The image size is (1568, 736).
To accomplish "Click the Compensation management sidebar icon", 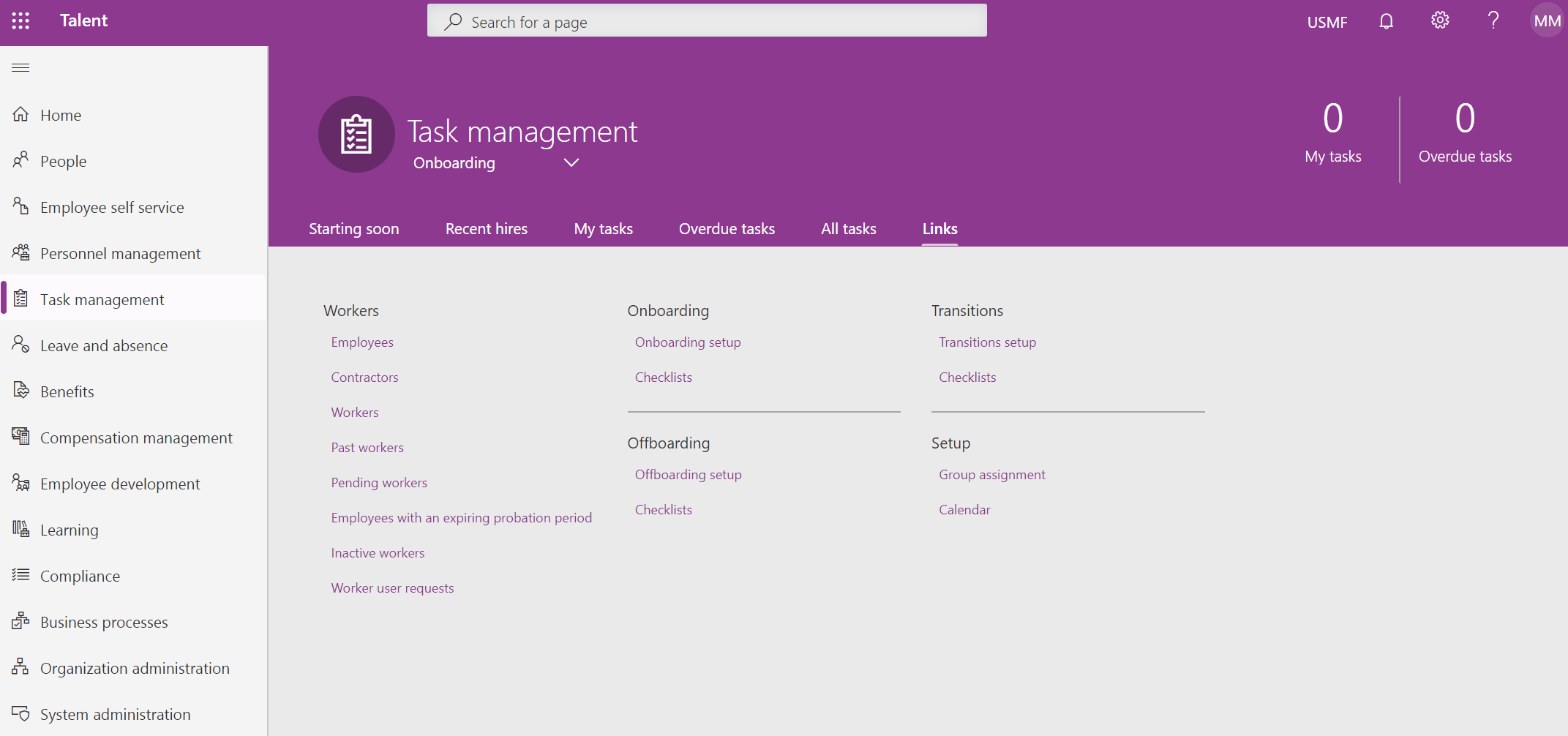I will click(x=20, y=437).
